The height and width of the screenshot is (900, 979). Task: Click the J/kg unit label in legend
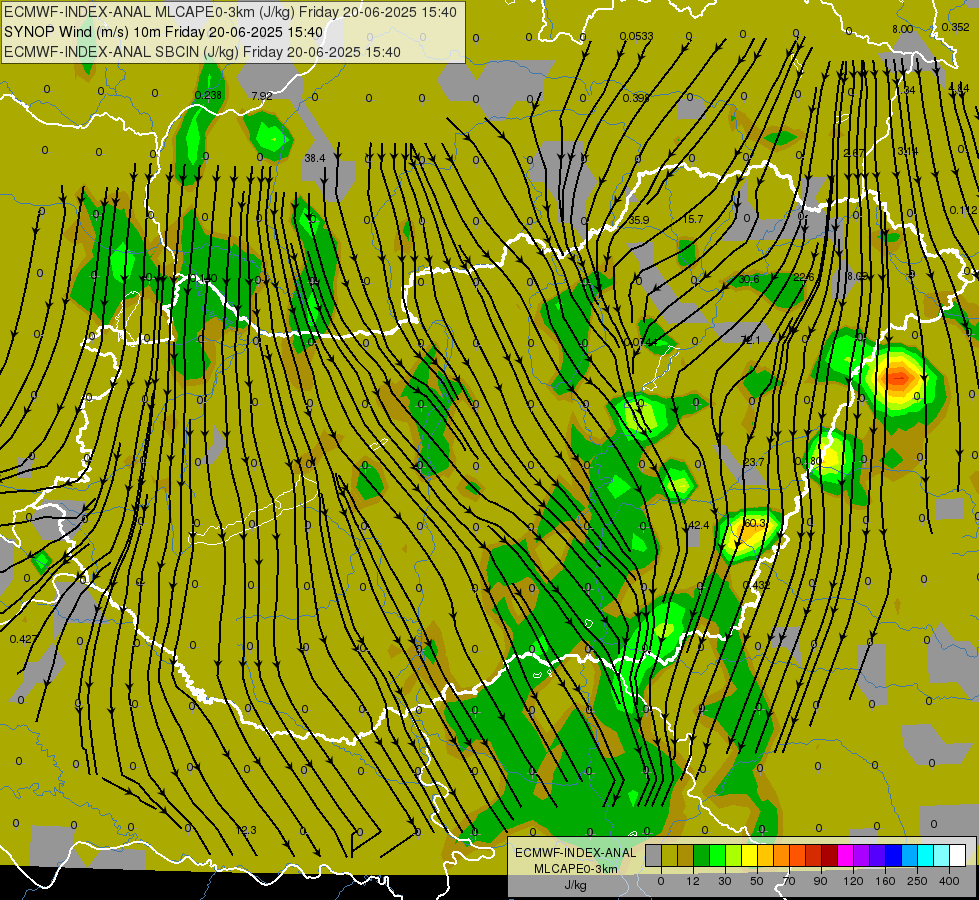pyautogui.click(x=575, y=885)
